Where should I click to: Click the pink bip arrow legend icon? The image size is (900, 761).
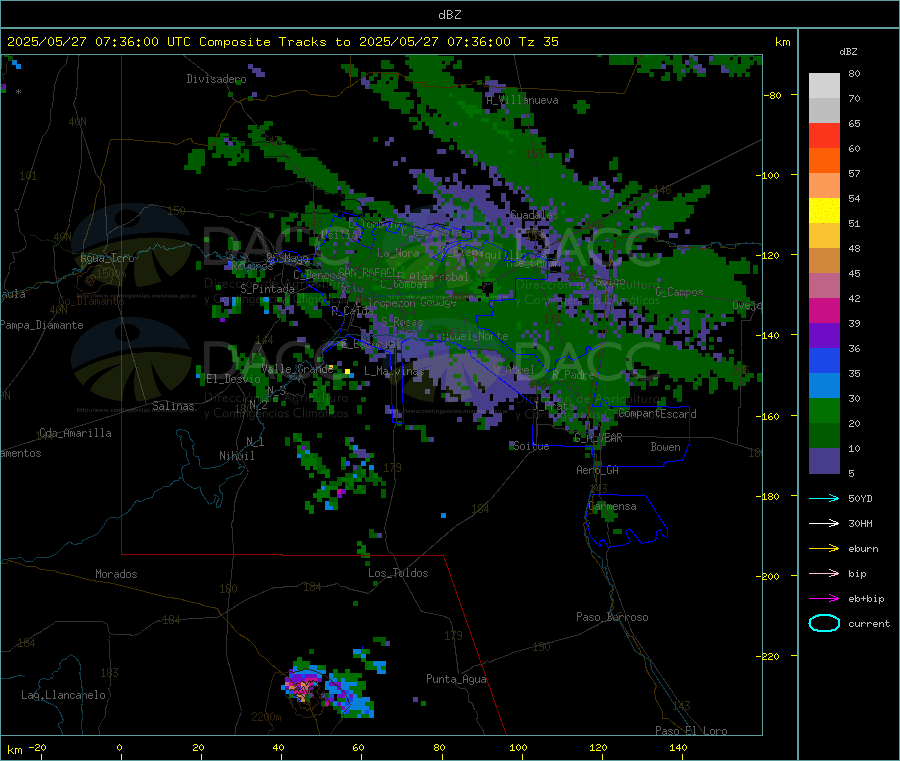tap(824, 573)
